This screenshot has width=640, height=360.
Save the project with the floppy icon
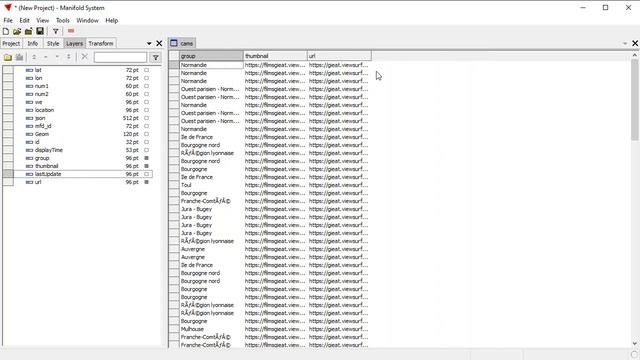tap(40, 31)
